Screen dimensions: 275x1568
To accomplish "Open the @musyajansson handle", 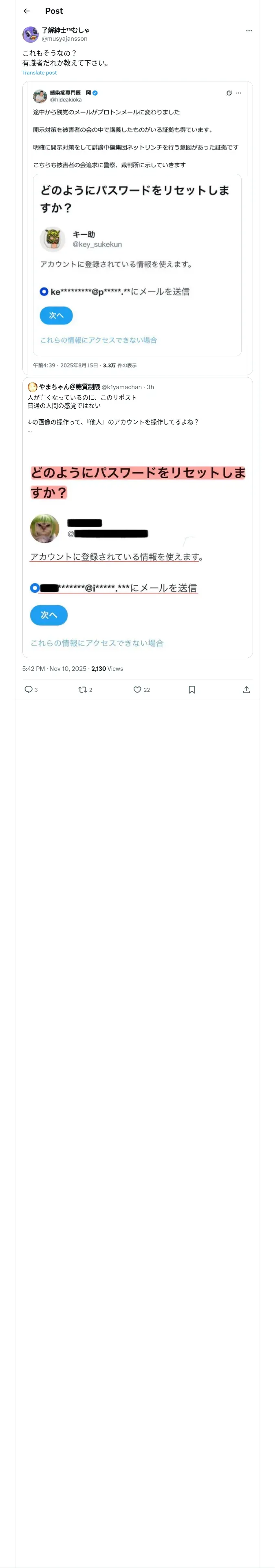I will tap(65, 38).
